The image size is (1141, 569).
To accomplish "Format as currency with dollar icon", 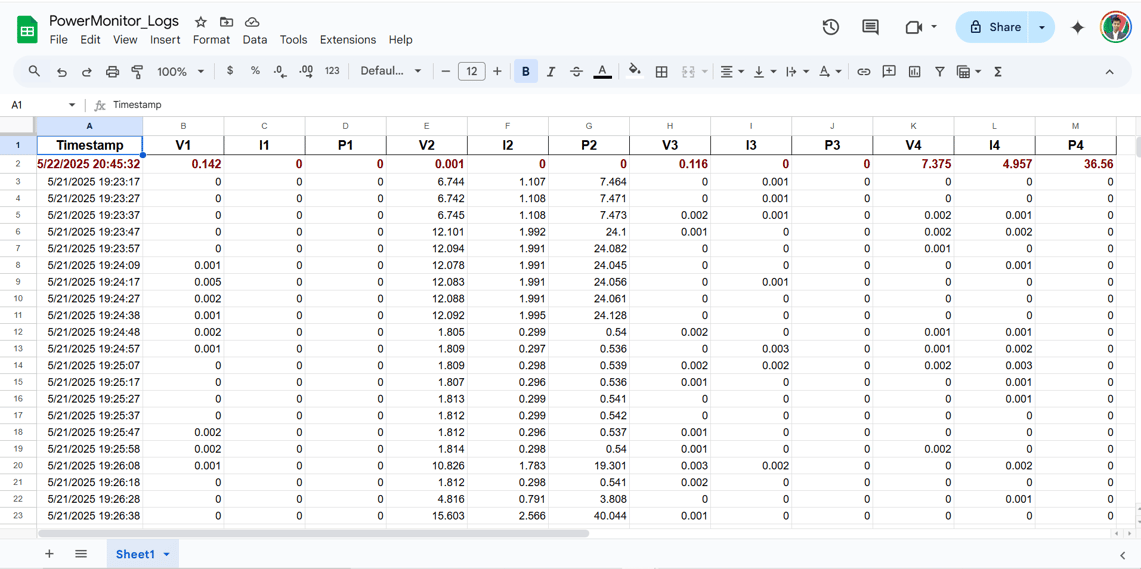I will coord(230,71).
